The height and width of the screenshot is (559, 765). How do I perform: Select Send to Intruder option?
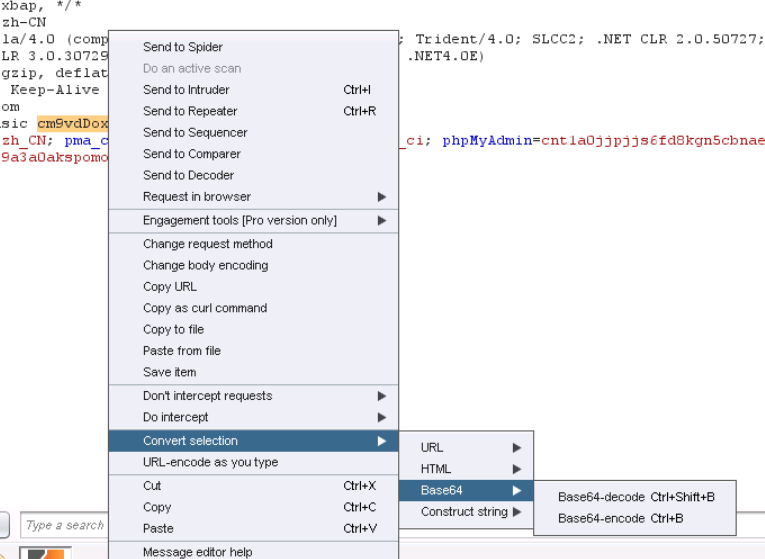tap(186, 90)
